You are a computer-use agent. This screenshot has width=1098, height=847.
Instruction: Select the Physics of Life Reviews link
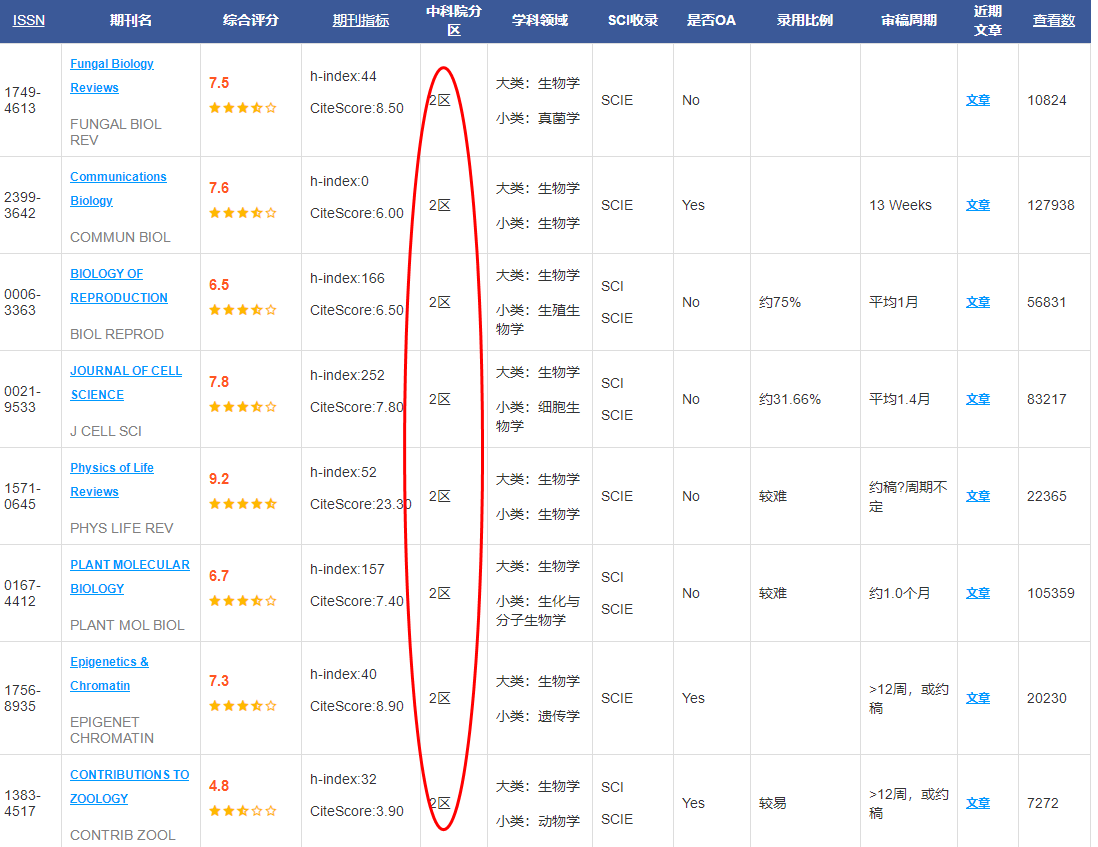[111, 468]
